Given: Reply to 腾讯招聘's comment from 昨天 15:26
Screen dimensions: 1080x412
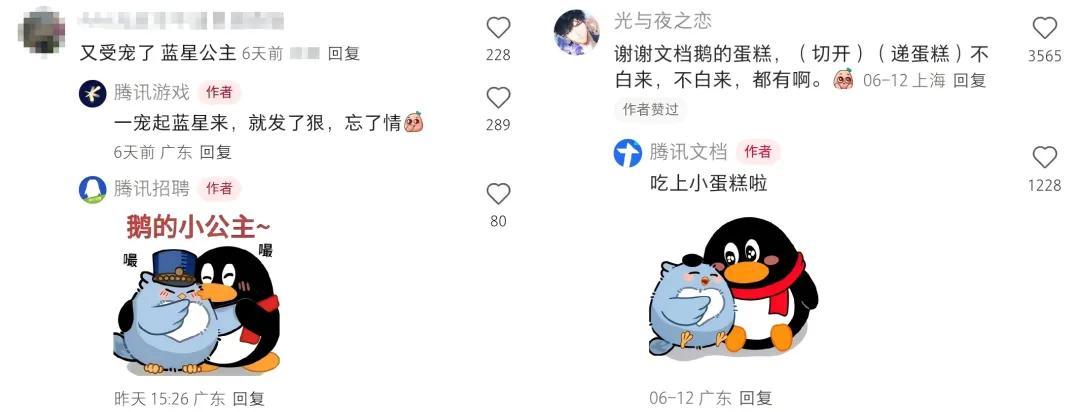Looking at the screenshot, I should coord(249,398).
